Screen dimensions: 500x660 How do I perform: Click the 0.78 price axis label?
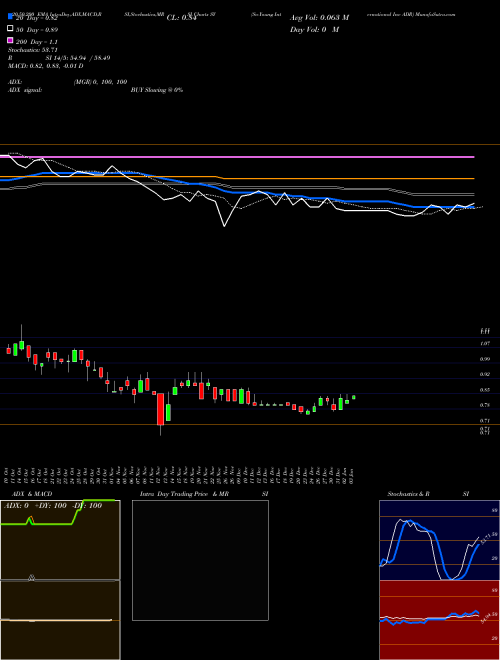(x=485, y=405)
